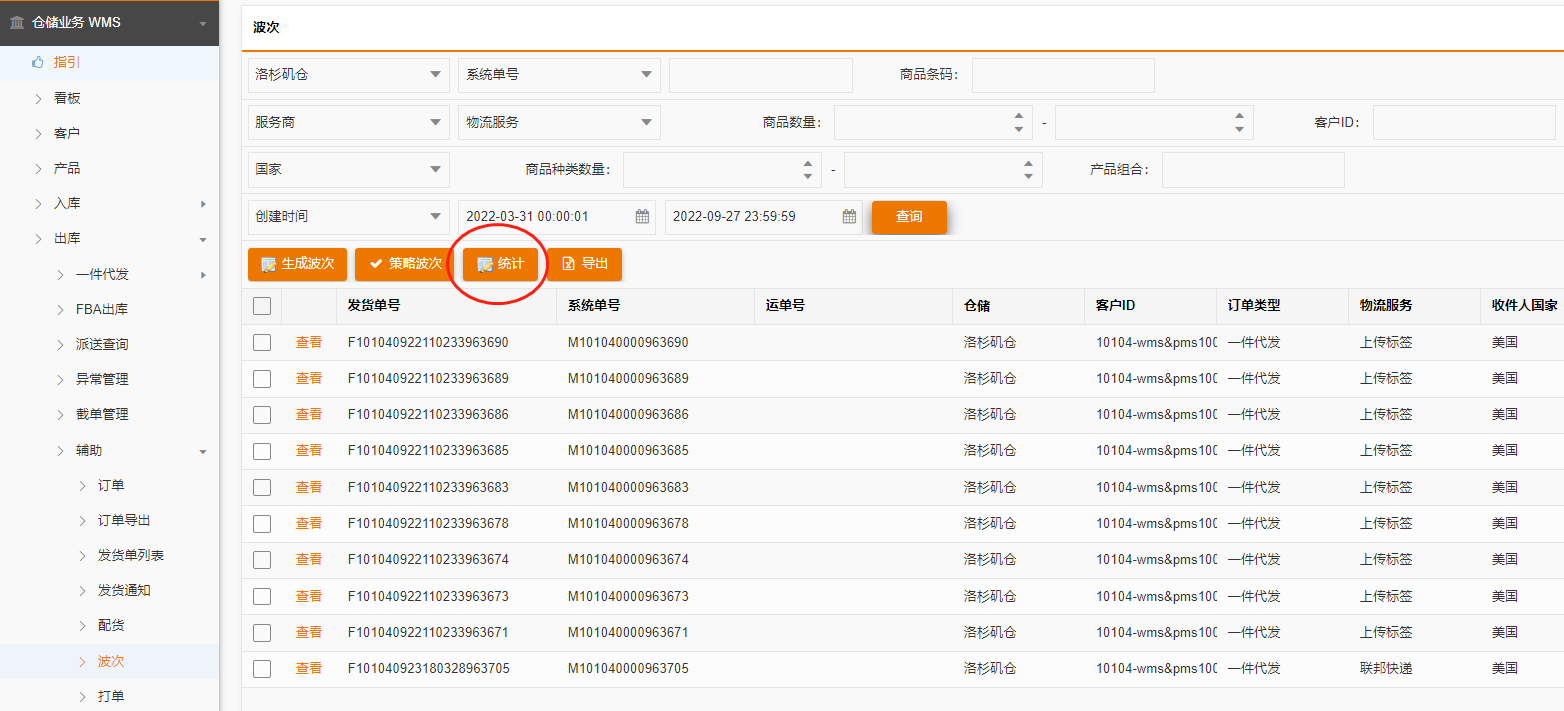The height and width of the screenshot is (711, 1564).
Task: Click 查看 for order M101040000963673
Action: click(309, 596)
